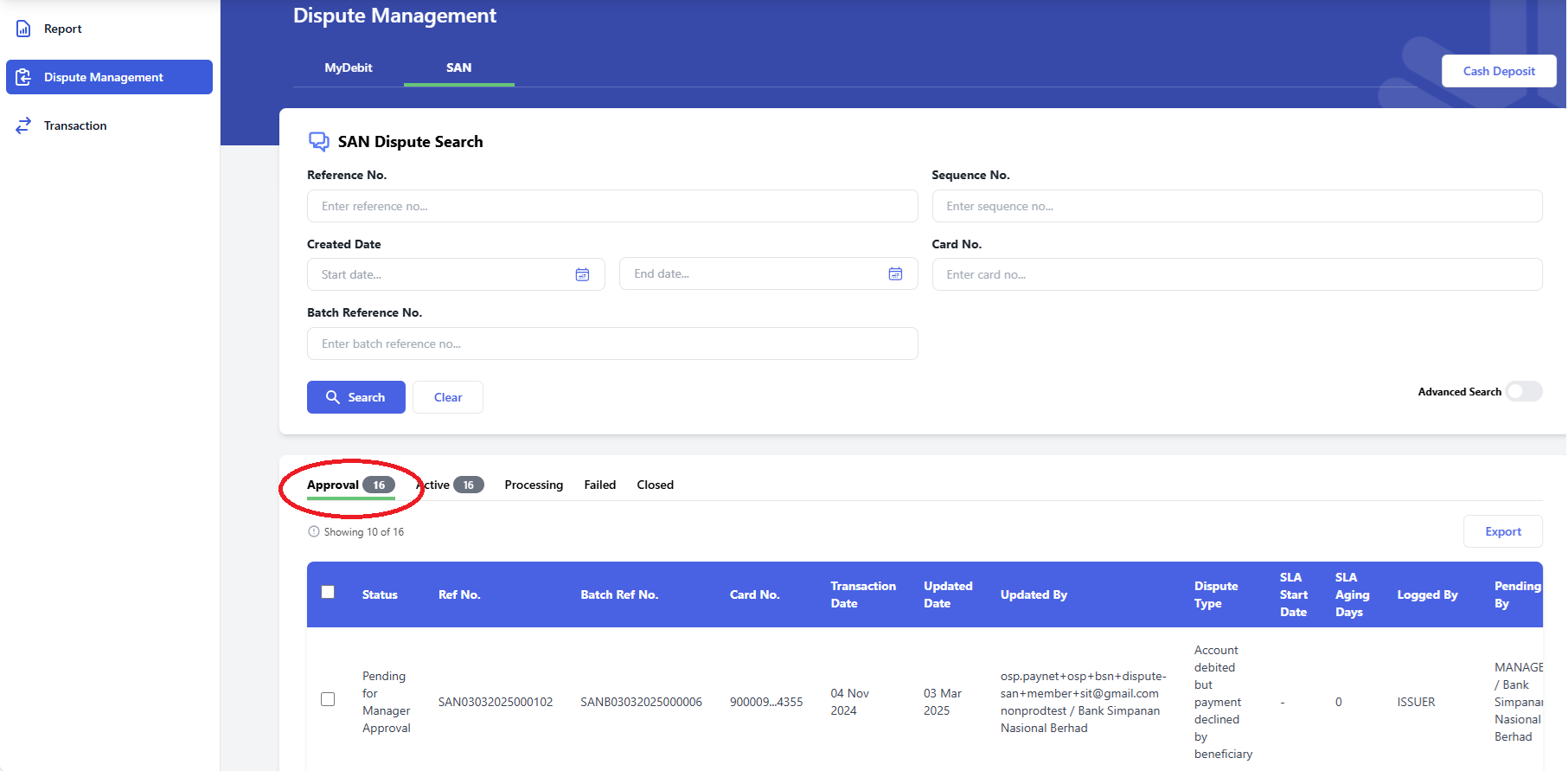This screenshot has width=1568, height=771.
Task: Click the Dispute Type column header
Action: (1216, 594)
